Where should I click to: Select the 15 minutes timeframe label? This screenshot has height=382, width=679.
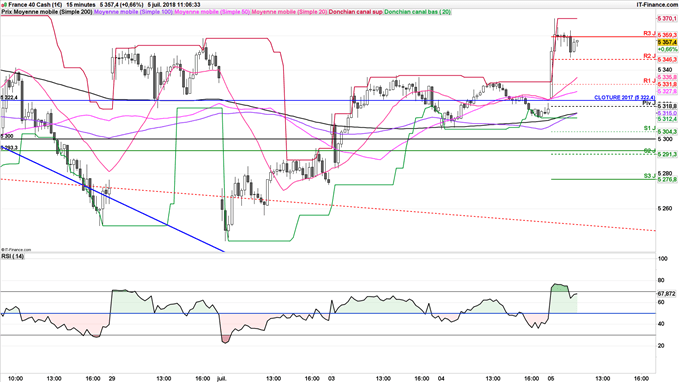click(81, 5)
